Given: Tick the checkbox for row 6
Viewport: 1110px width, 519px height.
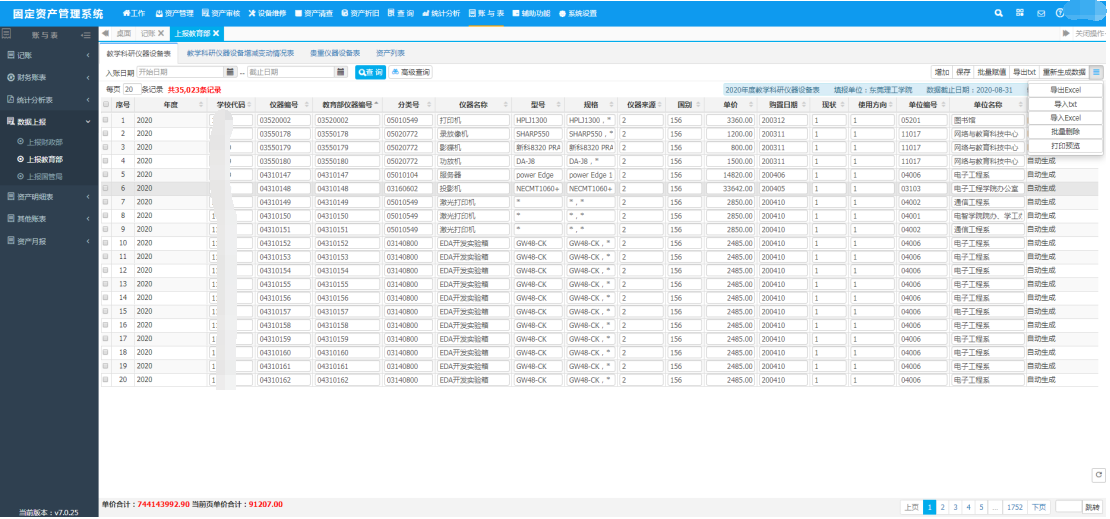Looking at the screenshot, I should 106,188.
